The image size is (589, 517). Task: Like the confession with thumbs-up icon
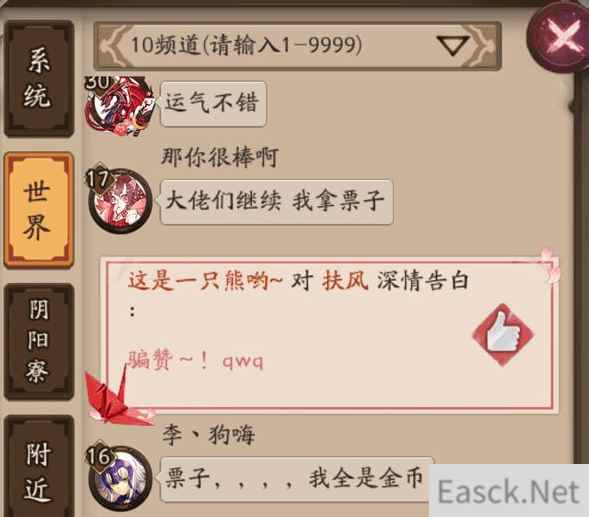click(x=503, y=335)
